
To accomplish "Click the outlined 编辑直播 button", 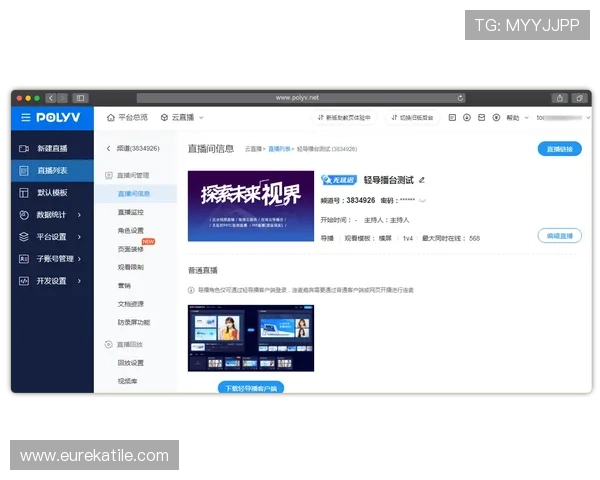I will tap(559, 236).
